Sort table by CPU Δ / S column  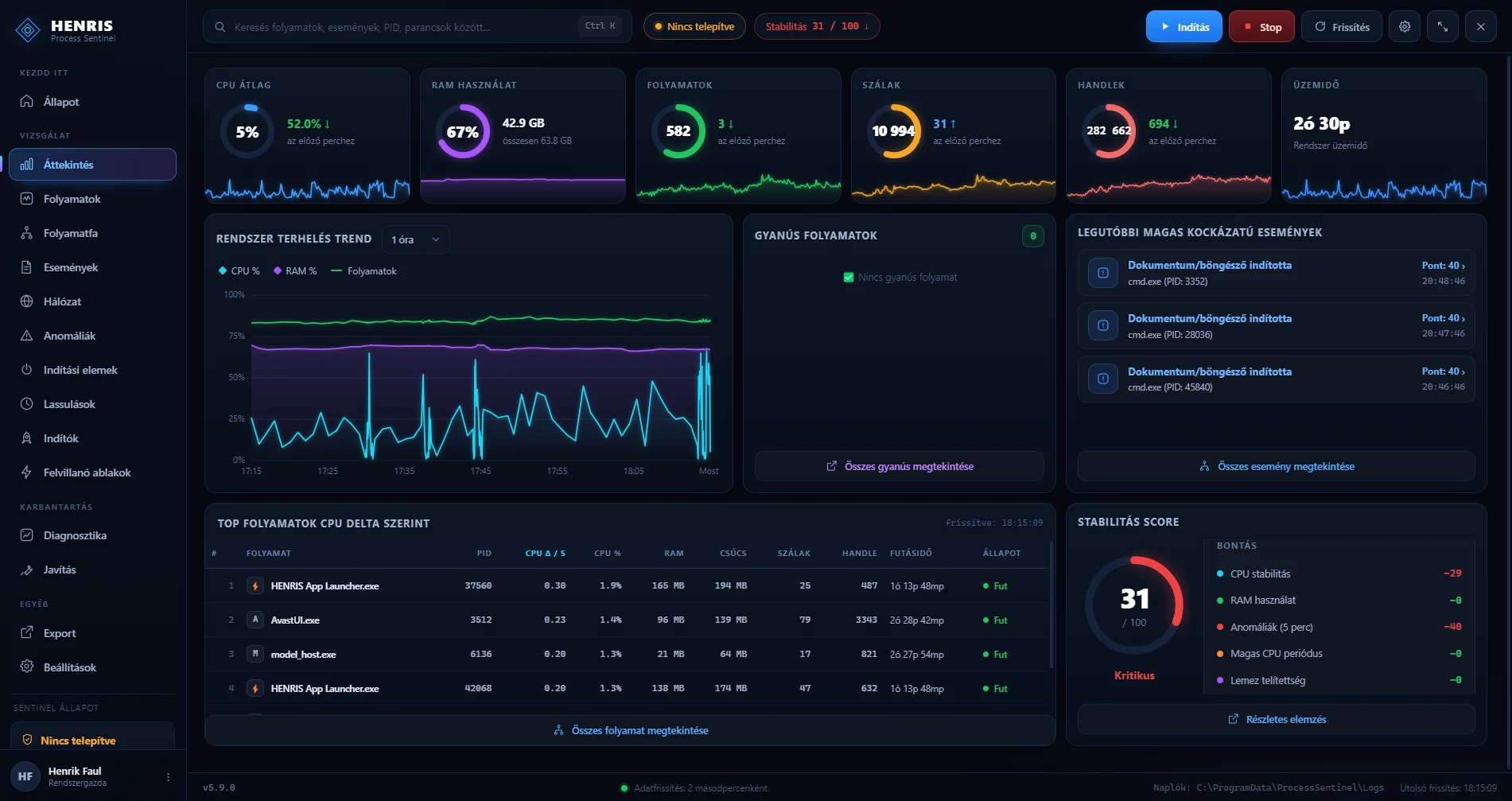546,553
